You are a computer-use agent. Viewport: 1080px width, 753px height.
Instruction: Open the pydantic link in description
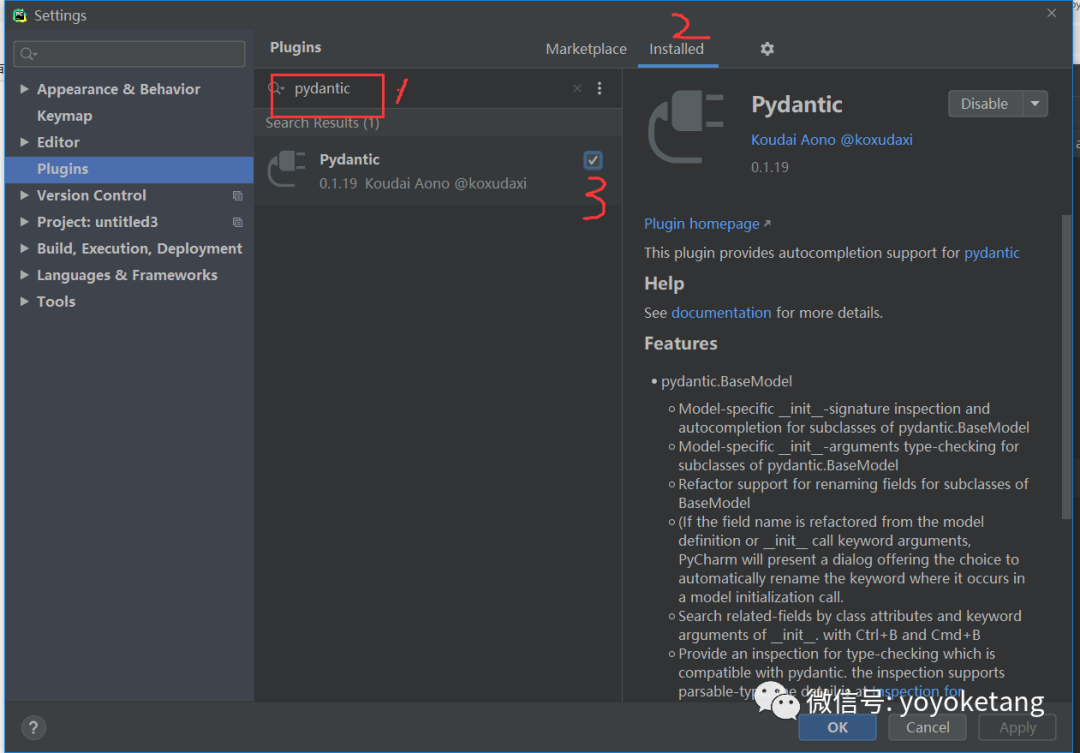[x=992, y=253]
